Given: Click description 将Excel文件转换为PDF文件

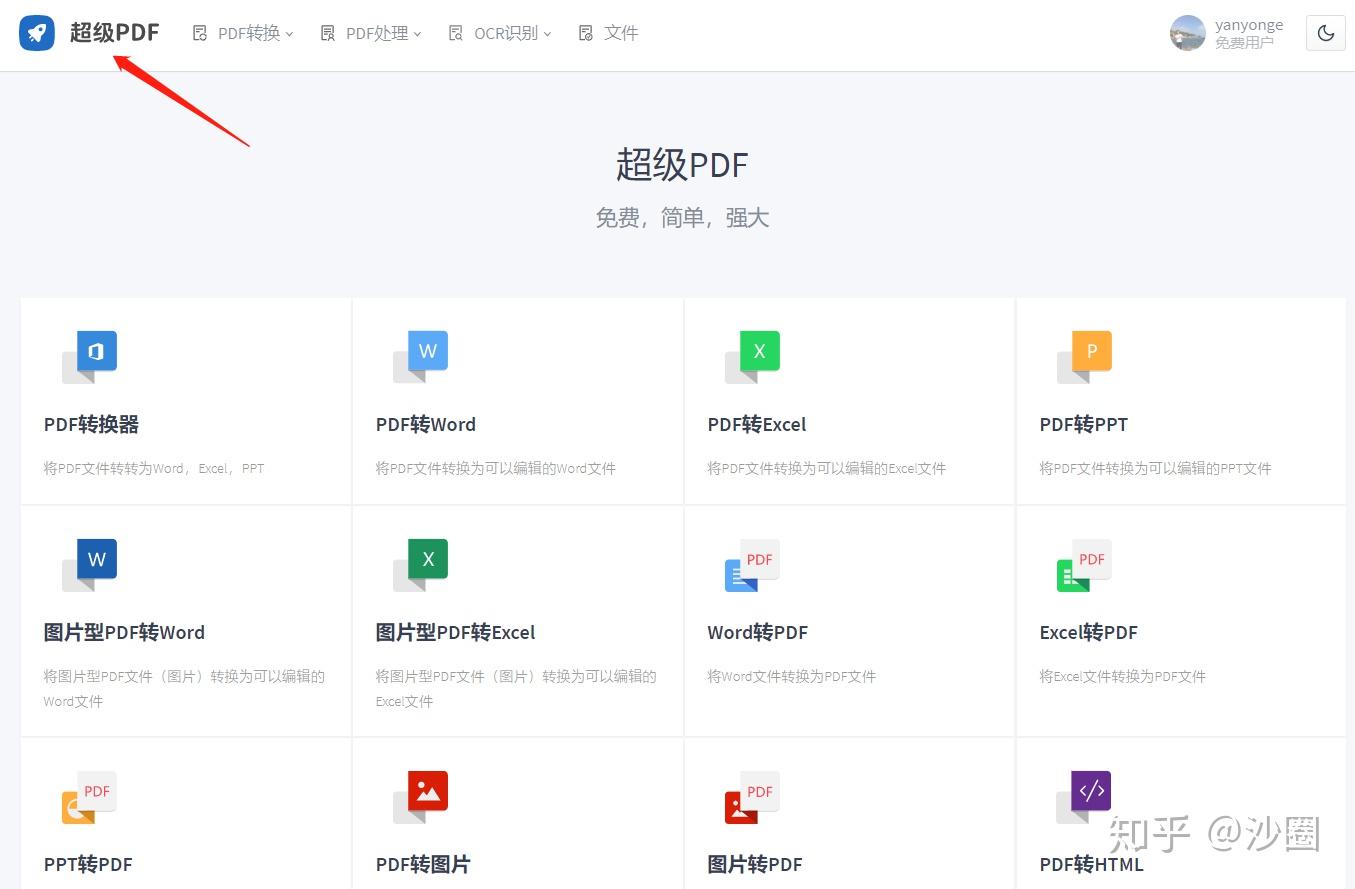Looking at the screenshot, I should (1123, 676).
